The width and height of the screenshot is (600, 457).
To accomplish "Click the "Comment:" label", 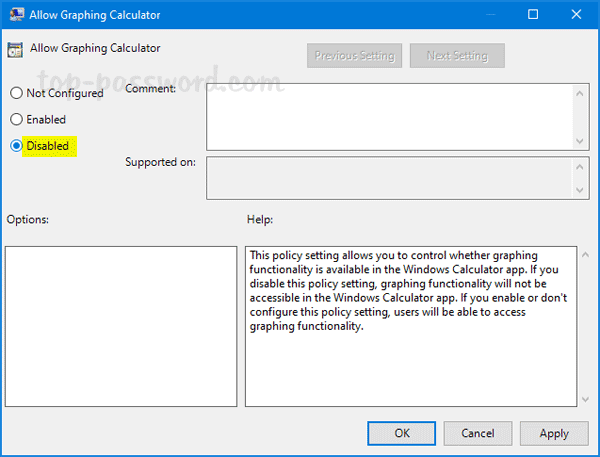I will (x=150, y=88).
